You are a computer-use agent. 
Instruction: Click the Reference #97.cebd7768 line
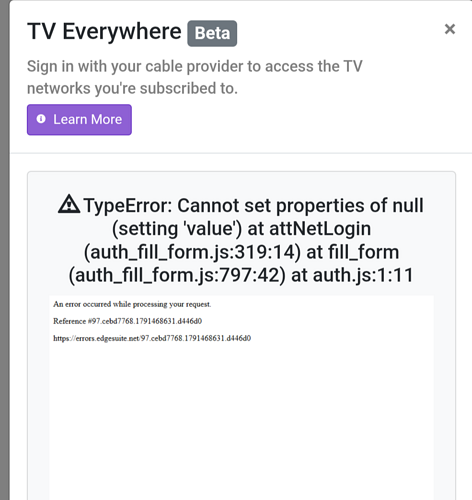[127, 321]
